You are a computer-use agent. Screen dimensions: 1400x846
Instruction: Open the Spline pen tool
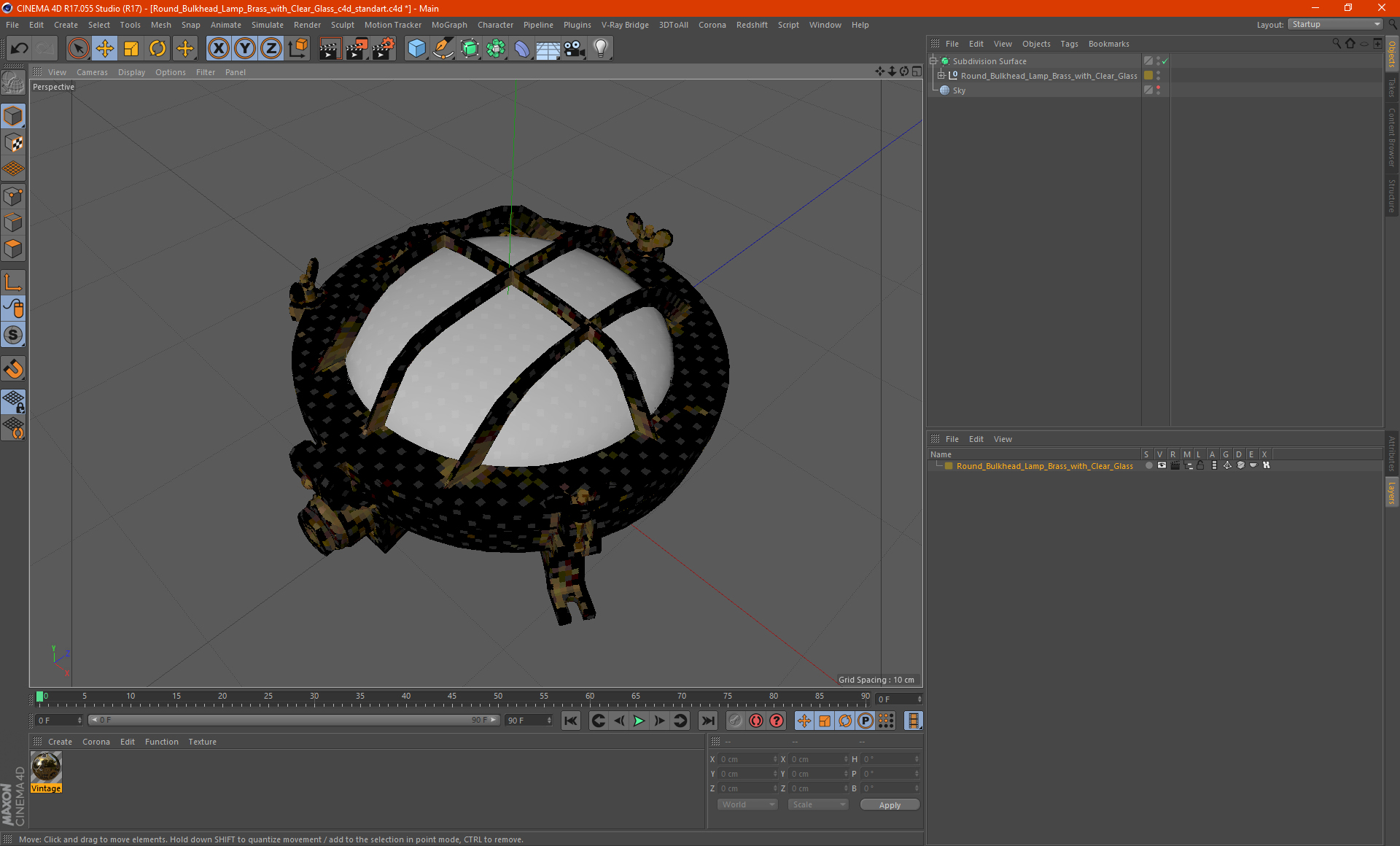click(x=443, y=49)
